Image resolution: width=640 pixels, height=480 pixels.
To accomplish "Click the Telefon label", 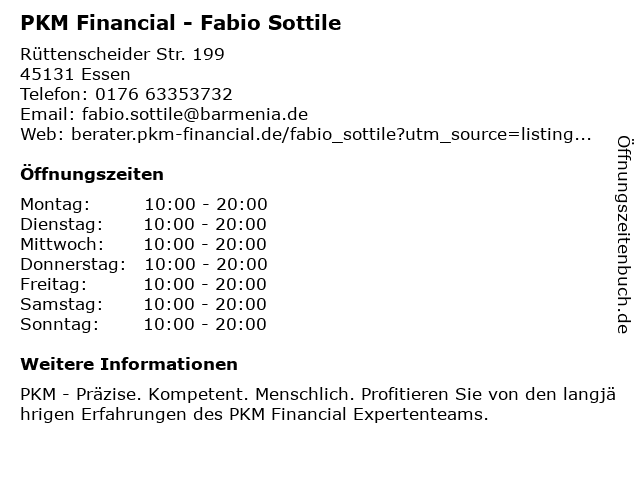I will click(x=54, y=94).
